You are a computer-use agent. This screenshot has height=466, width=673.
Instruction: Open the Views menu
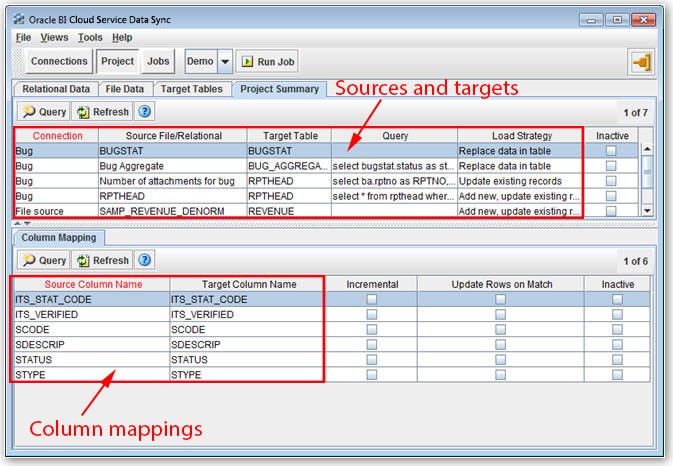54,38
